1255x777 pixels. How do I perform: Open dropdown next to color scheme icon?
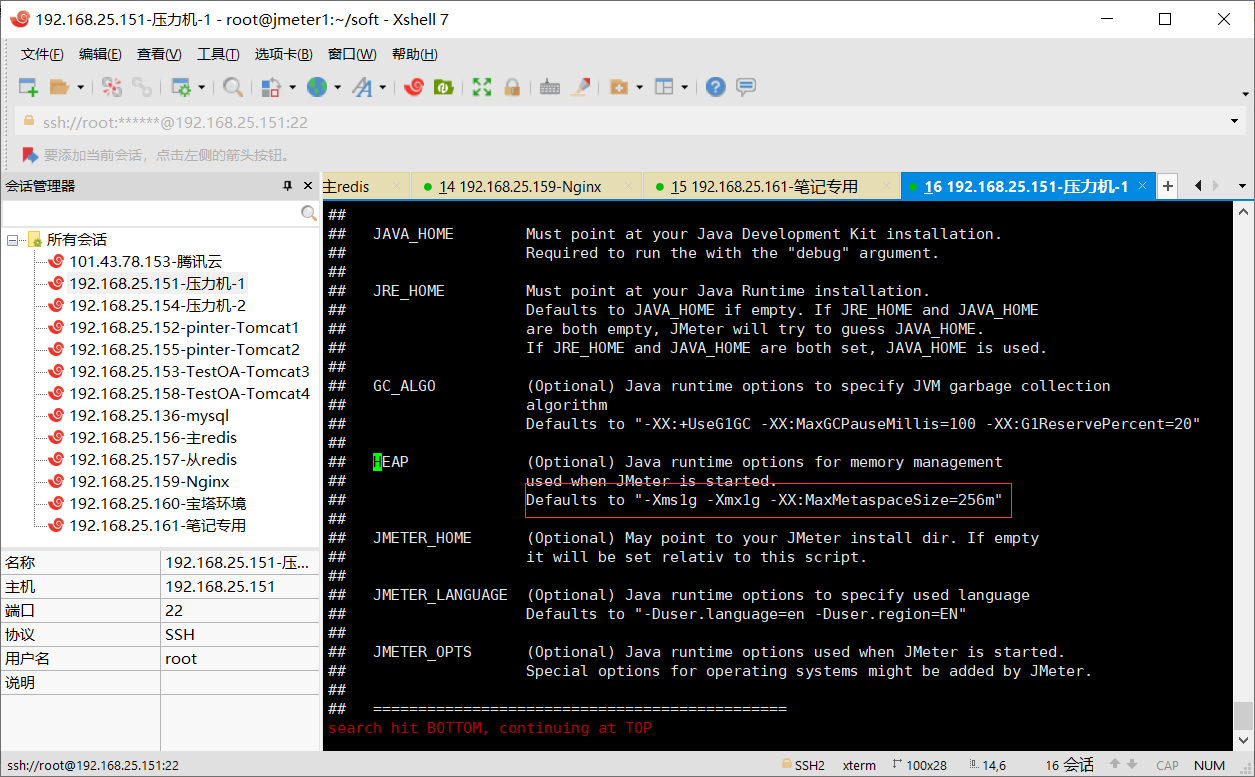(292, 88)
